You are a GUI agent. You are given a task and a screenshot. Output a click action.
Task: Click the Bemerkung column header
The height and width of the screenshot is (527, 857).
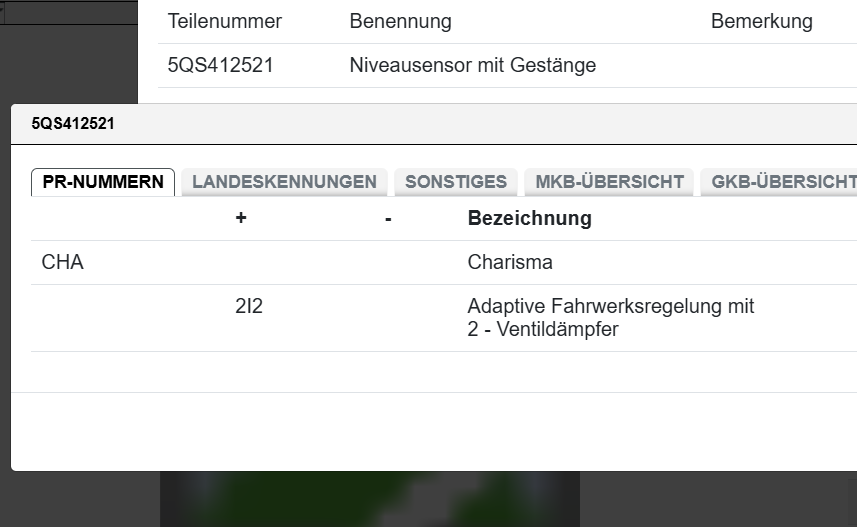[761, 21]
